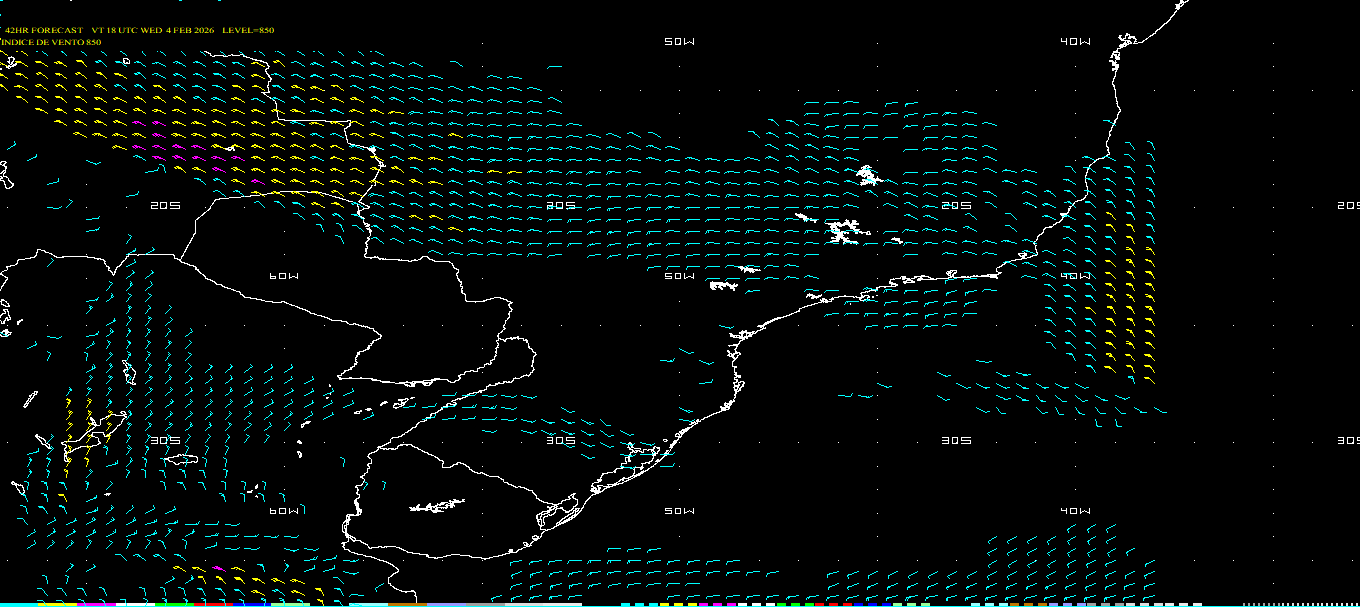Click the magenta wind barb cluster

point(190,154)
